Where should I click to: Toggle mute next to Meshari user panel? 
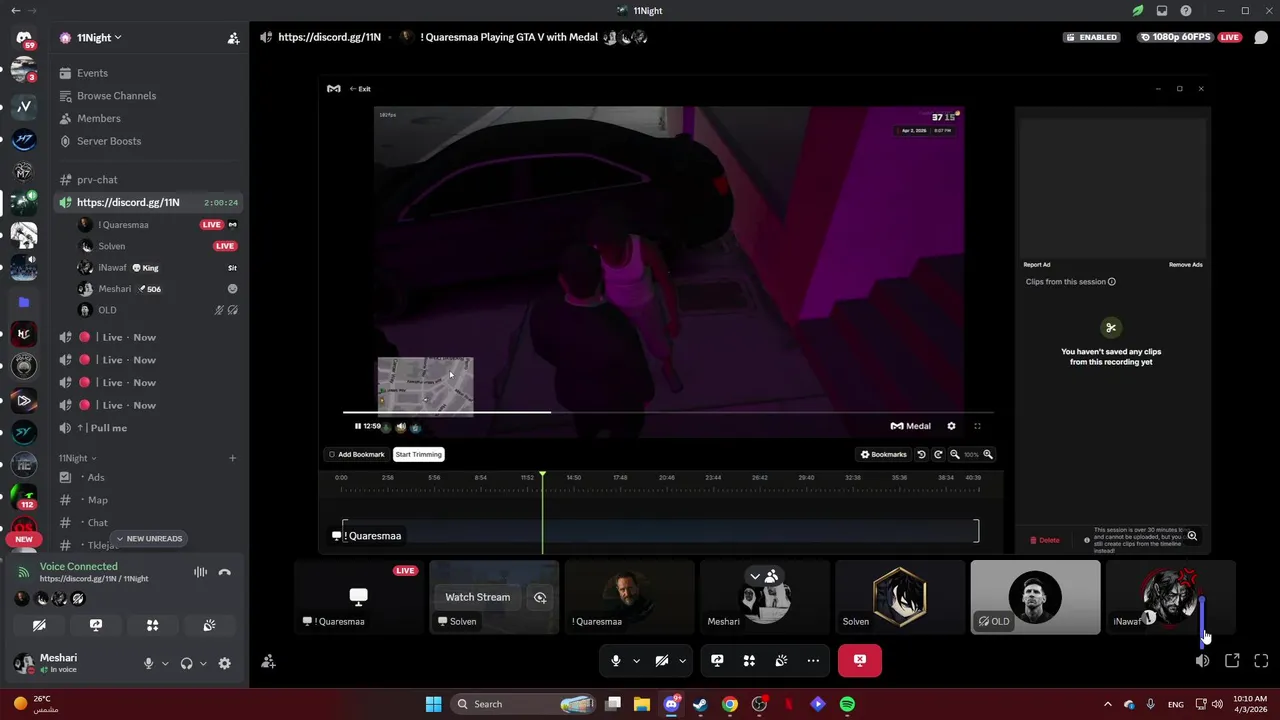click(148, 663)
